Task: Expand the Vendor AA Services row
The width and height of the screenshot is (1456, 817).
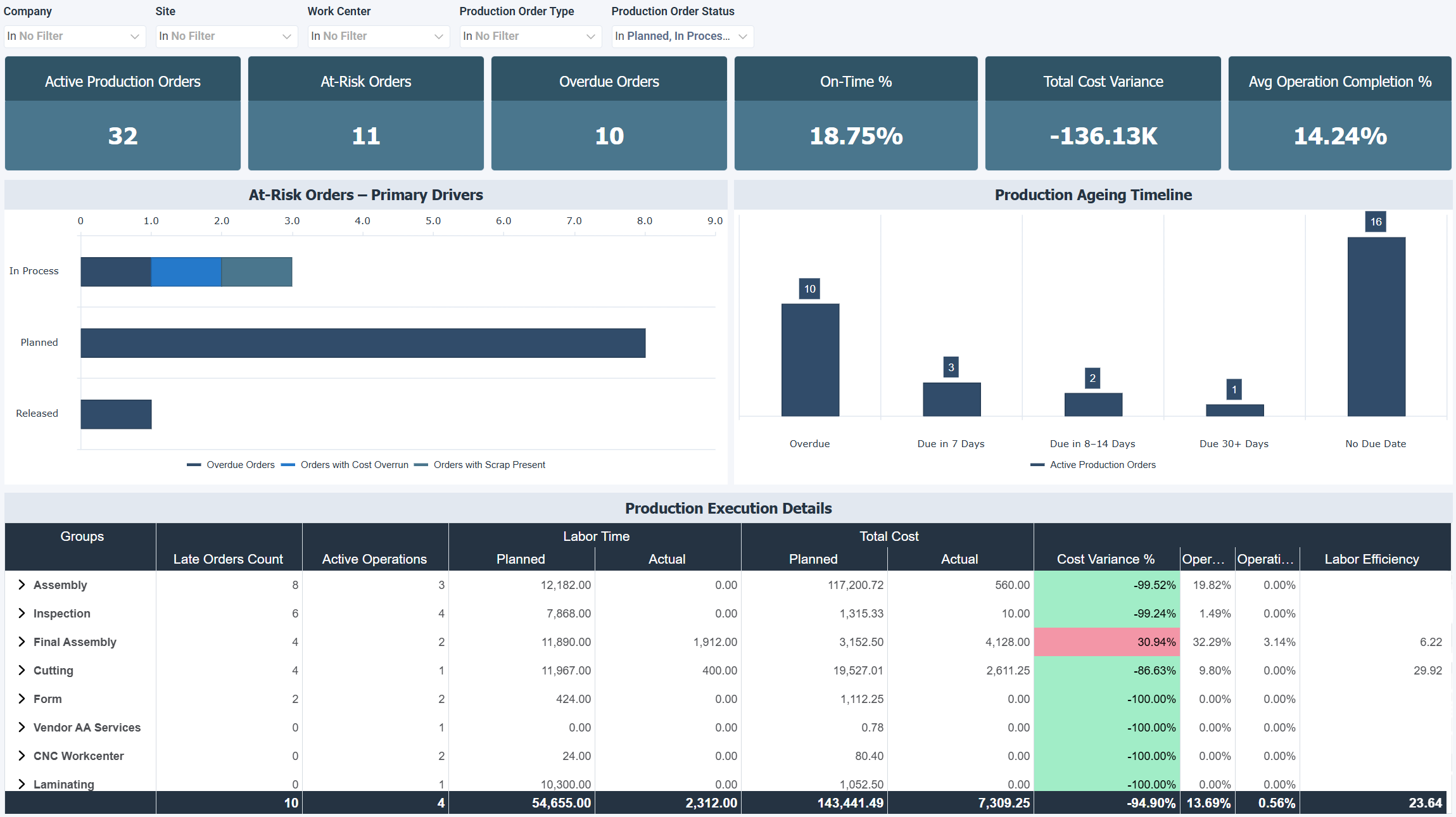Action: (x=22, y=727)
